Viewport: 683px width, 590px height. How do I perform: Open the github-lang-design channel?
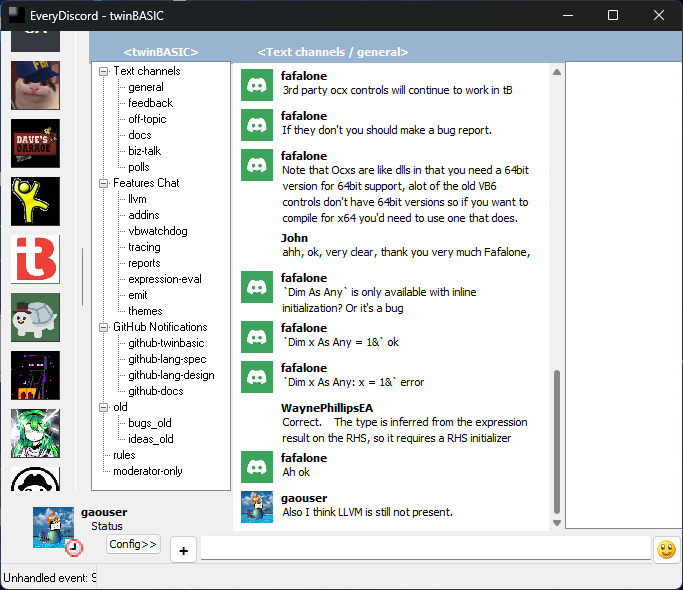171,375
